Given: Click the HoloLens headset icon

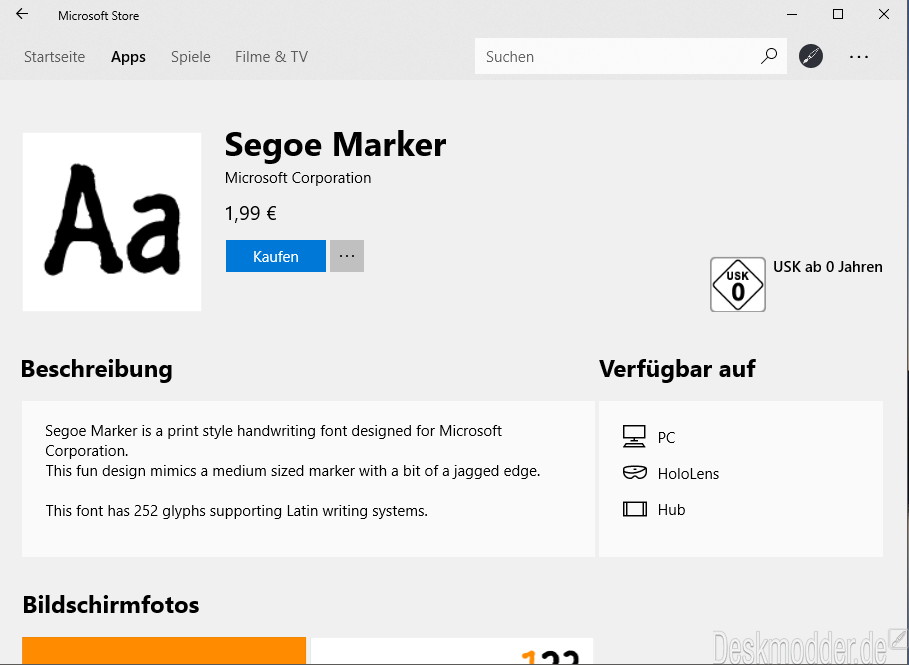Looking at the screenshot, I should click(x=634, y=473).
